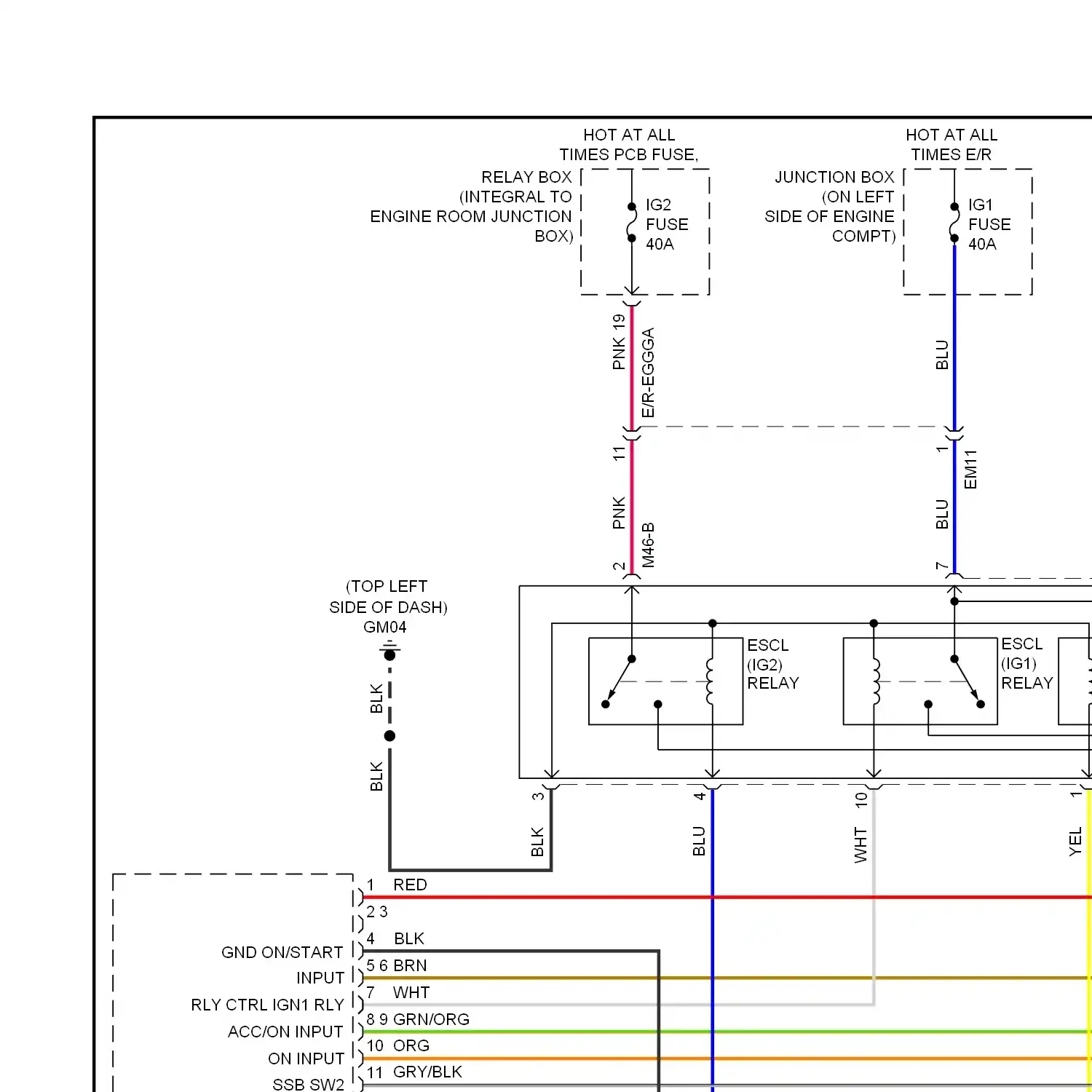Click the HOT AT ALL TIMES E/R heading
The width and height of the screenshot is (1092, 1092).
point(951,144)
